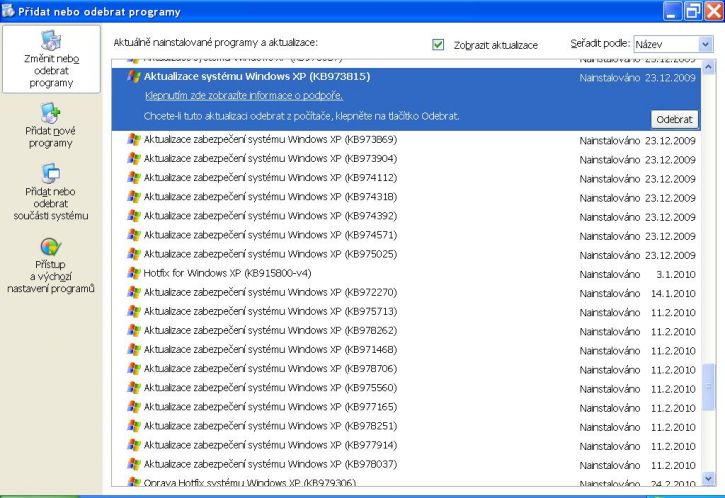725x498 pixels.
Task: Click icon beside KB975025 security update
Action: pos(134,254)
